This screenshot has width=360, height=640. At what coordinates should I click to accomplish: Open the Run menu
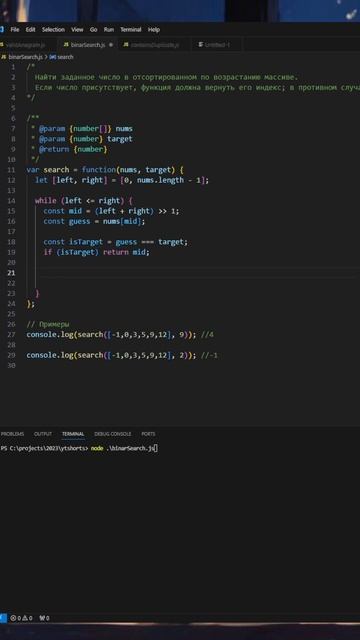(109, 30)
